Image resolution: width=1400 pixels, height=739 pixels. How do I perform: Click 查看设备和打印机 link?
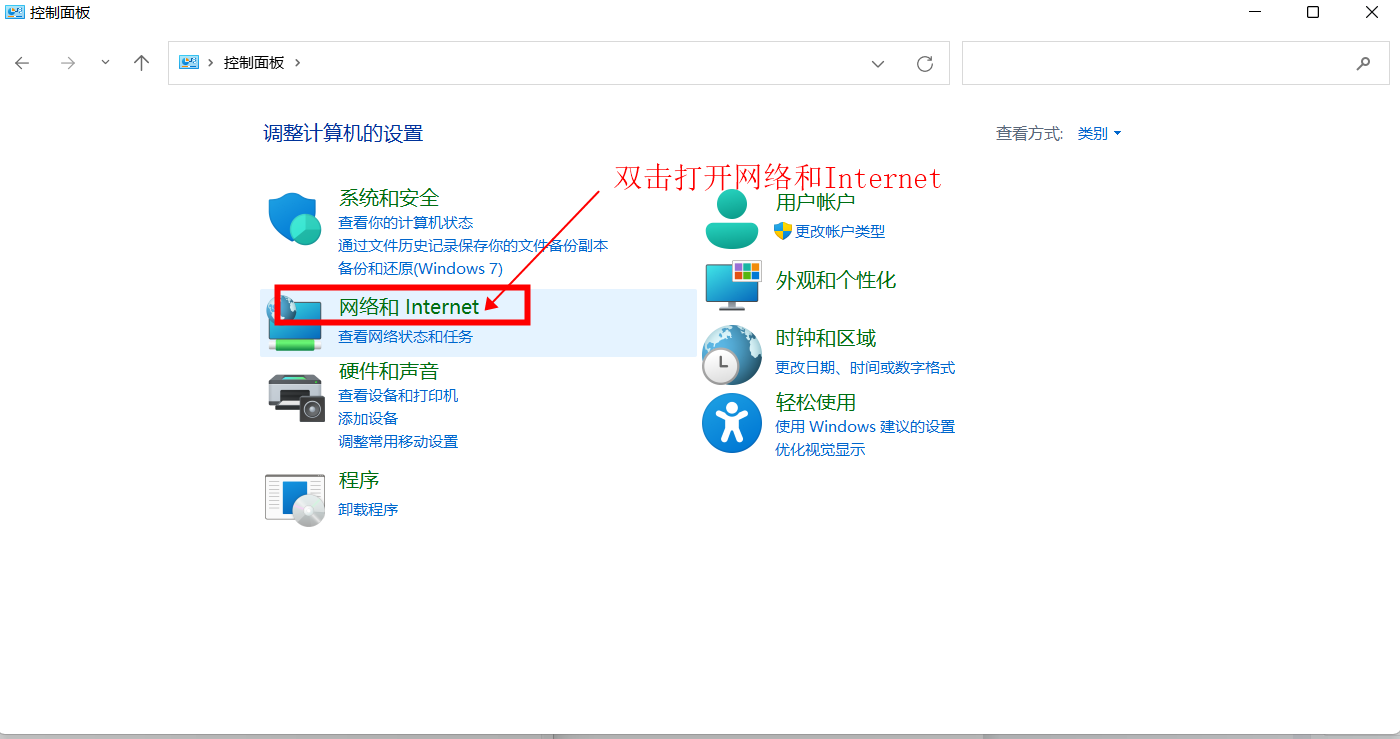pos(398,396)
